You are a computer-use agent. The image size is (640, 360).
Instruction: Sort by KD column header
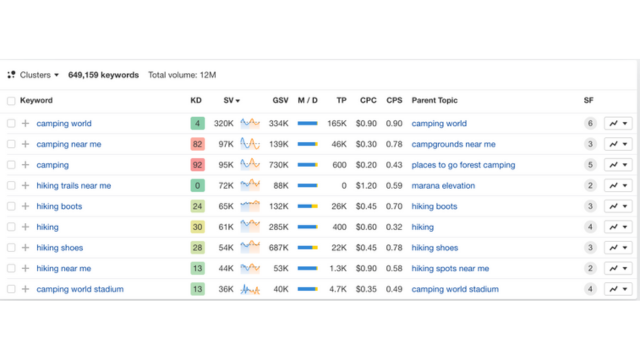point(196,100)
